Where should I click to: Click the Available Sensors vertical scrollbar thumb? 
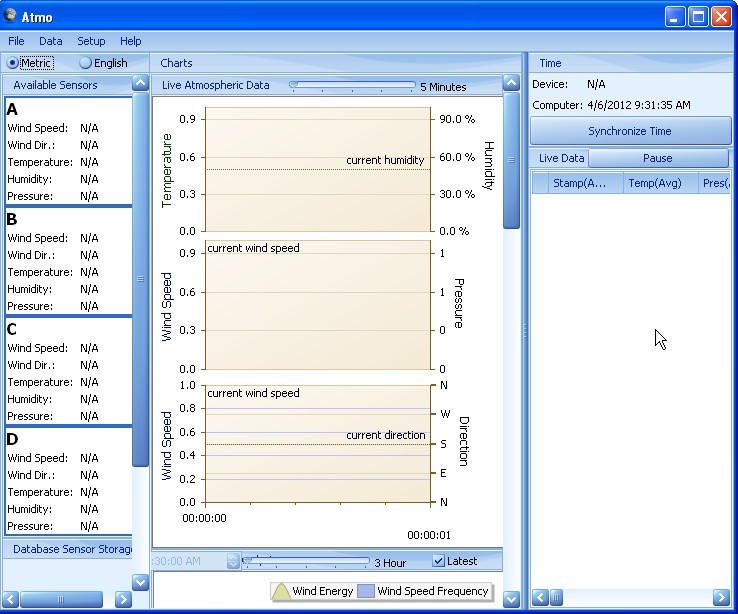140,279
